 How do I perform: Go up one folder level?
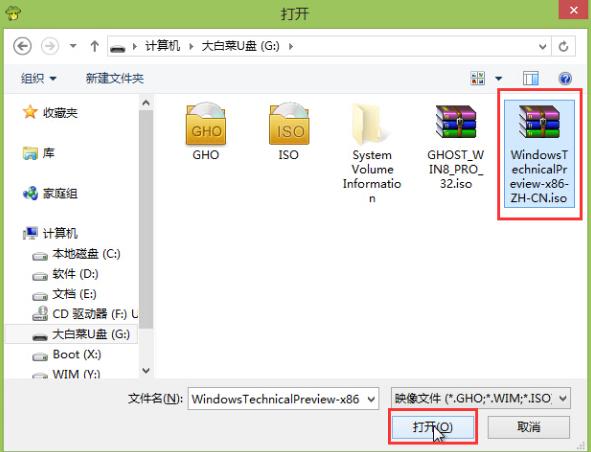point(95,46)
